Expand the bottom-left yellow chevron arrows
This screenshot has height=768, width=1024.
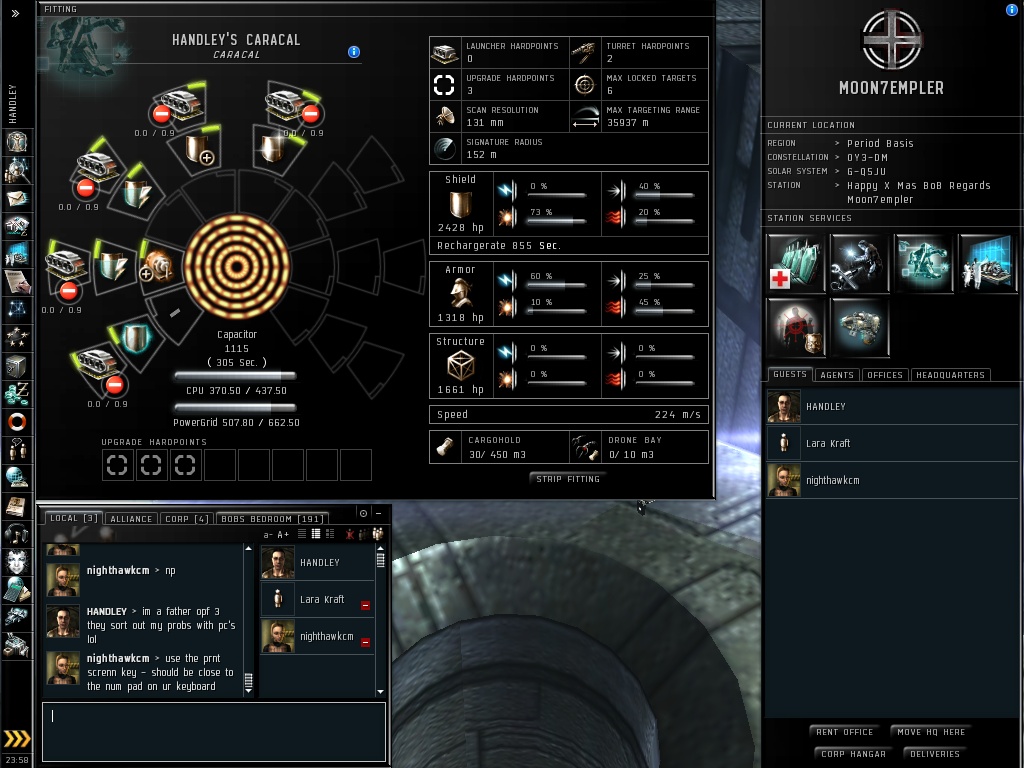17,739
